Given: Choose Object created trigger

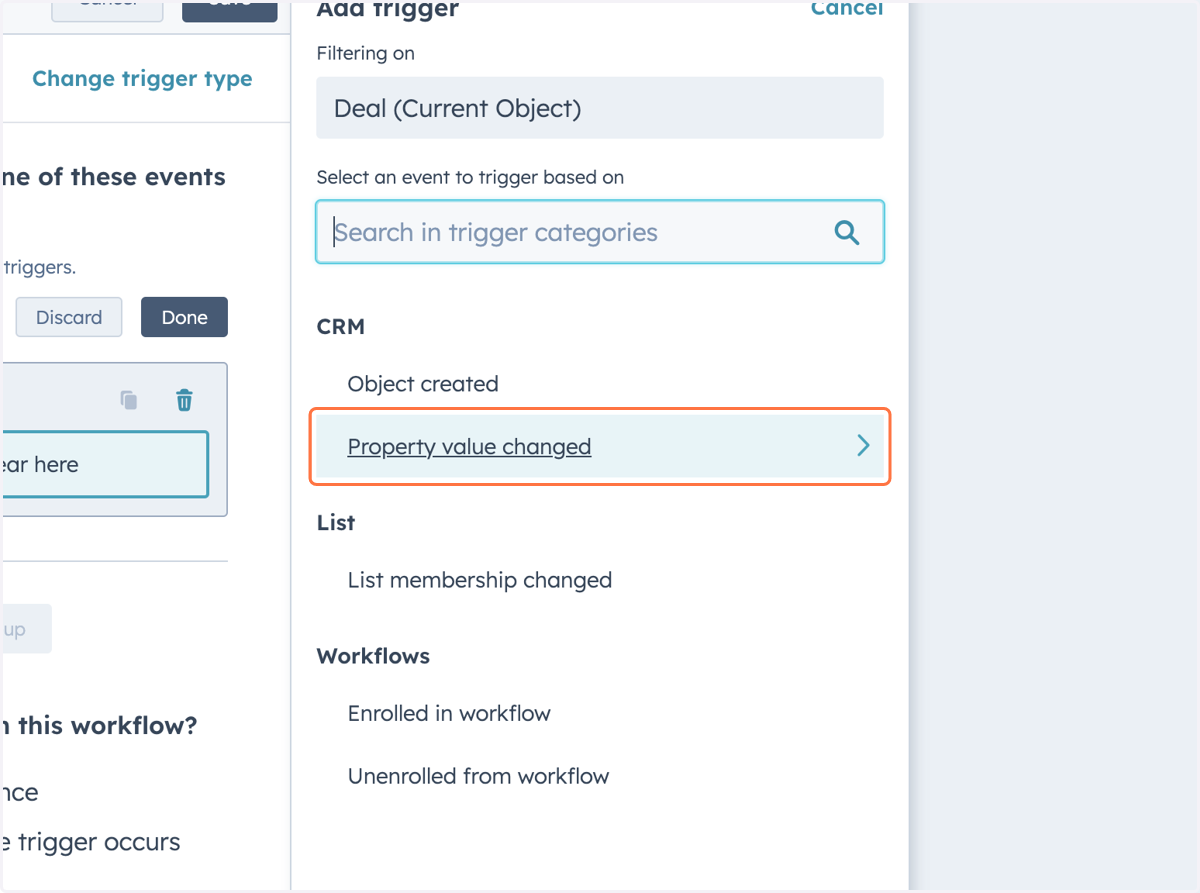Looking at the screenshot, I should click(x=423, y=384).
